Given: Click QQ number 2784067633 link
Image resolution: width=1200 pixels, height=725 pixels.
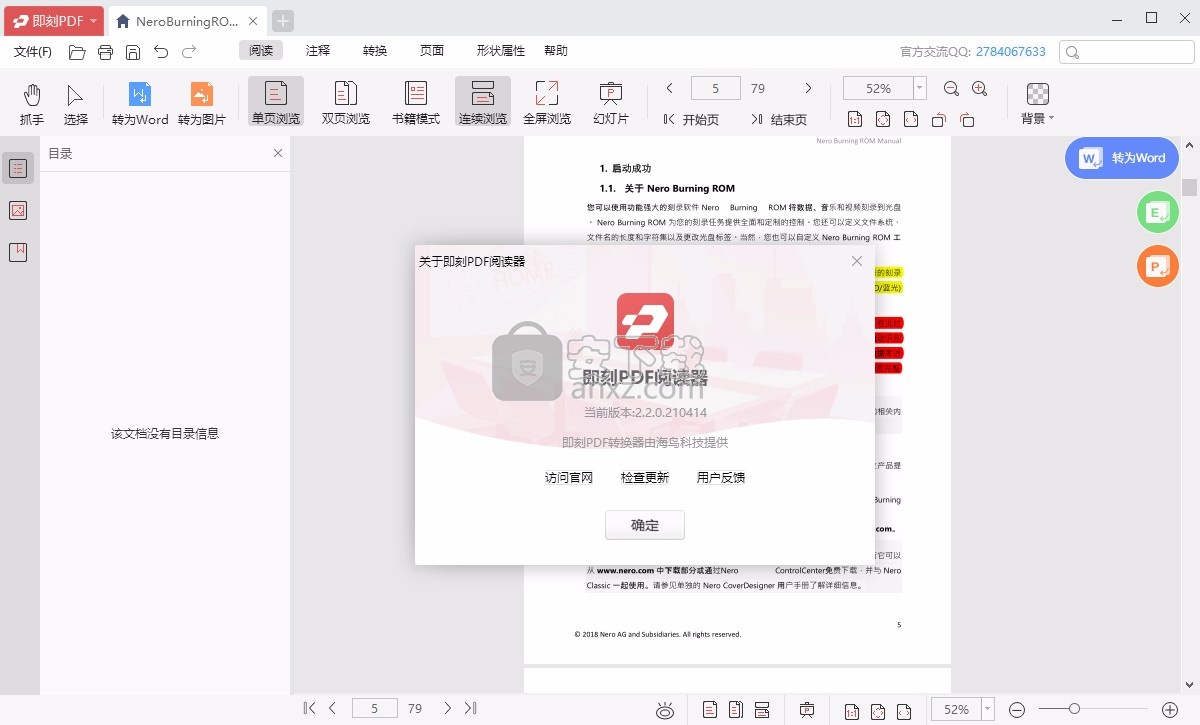Looking at the screenshot, I should [x=1011, y=51].
